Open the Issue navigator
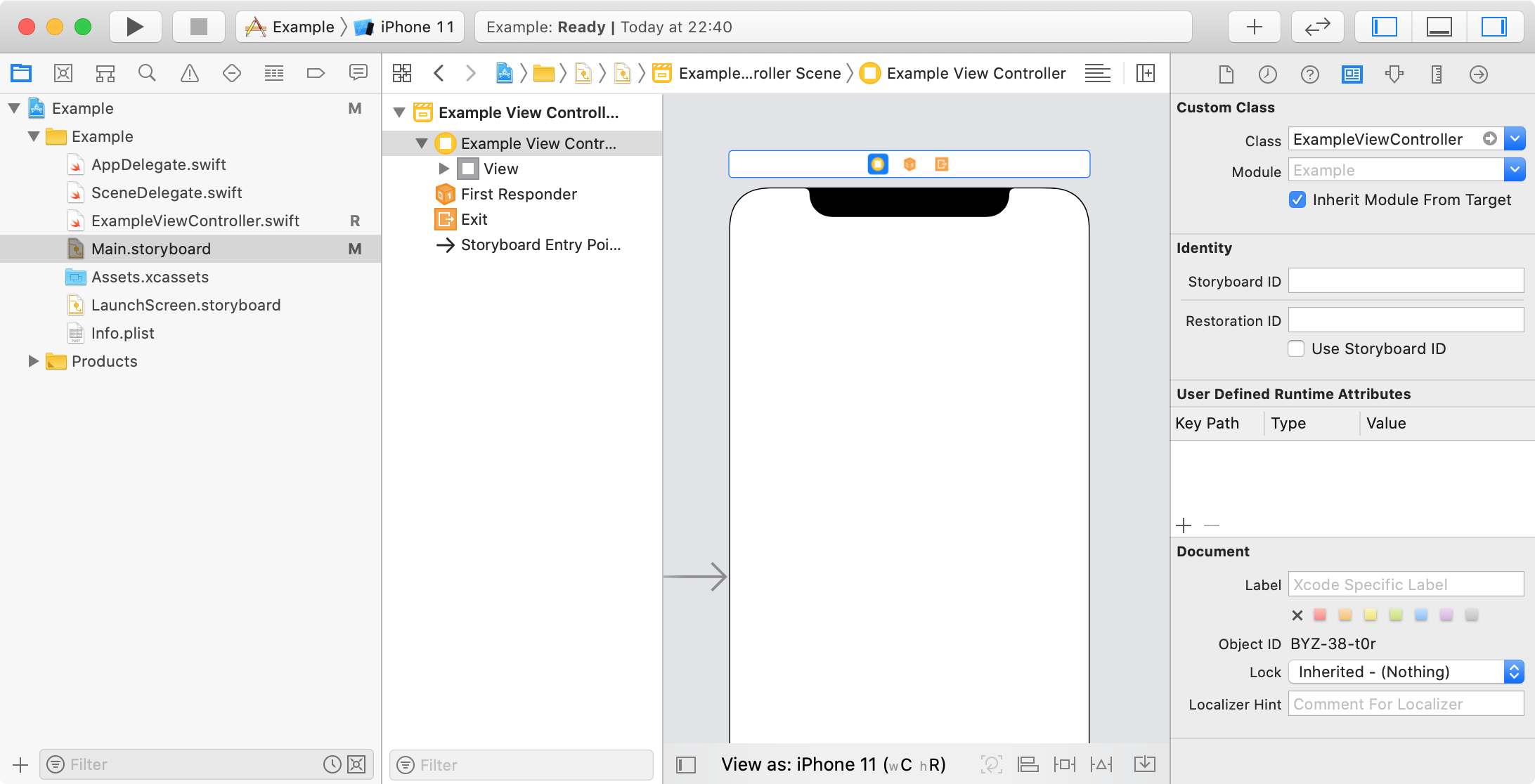The image size is (1535, 784). [190, 73]
